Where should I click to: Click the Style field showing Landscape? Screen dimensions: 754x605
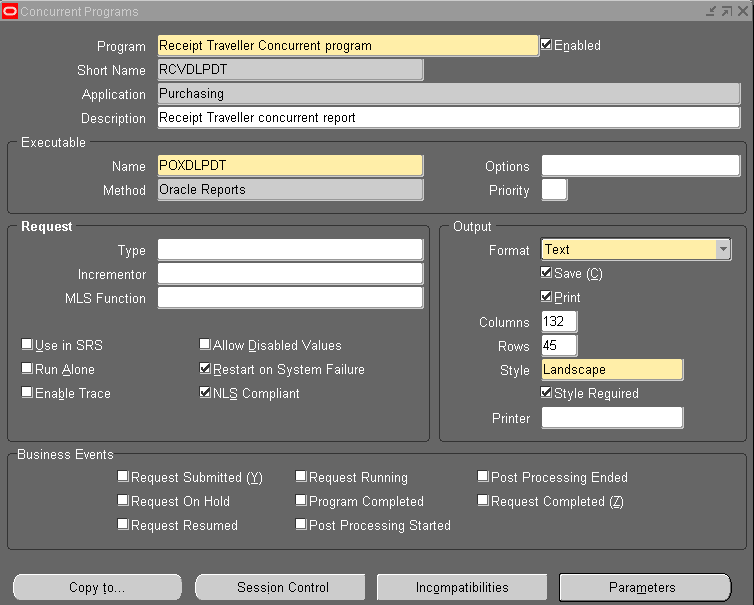point(612,369)
